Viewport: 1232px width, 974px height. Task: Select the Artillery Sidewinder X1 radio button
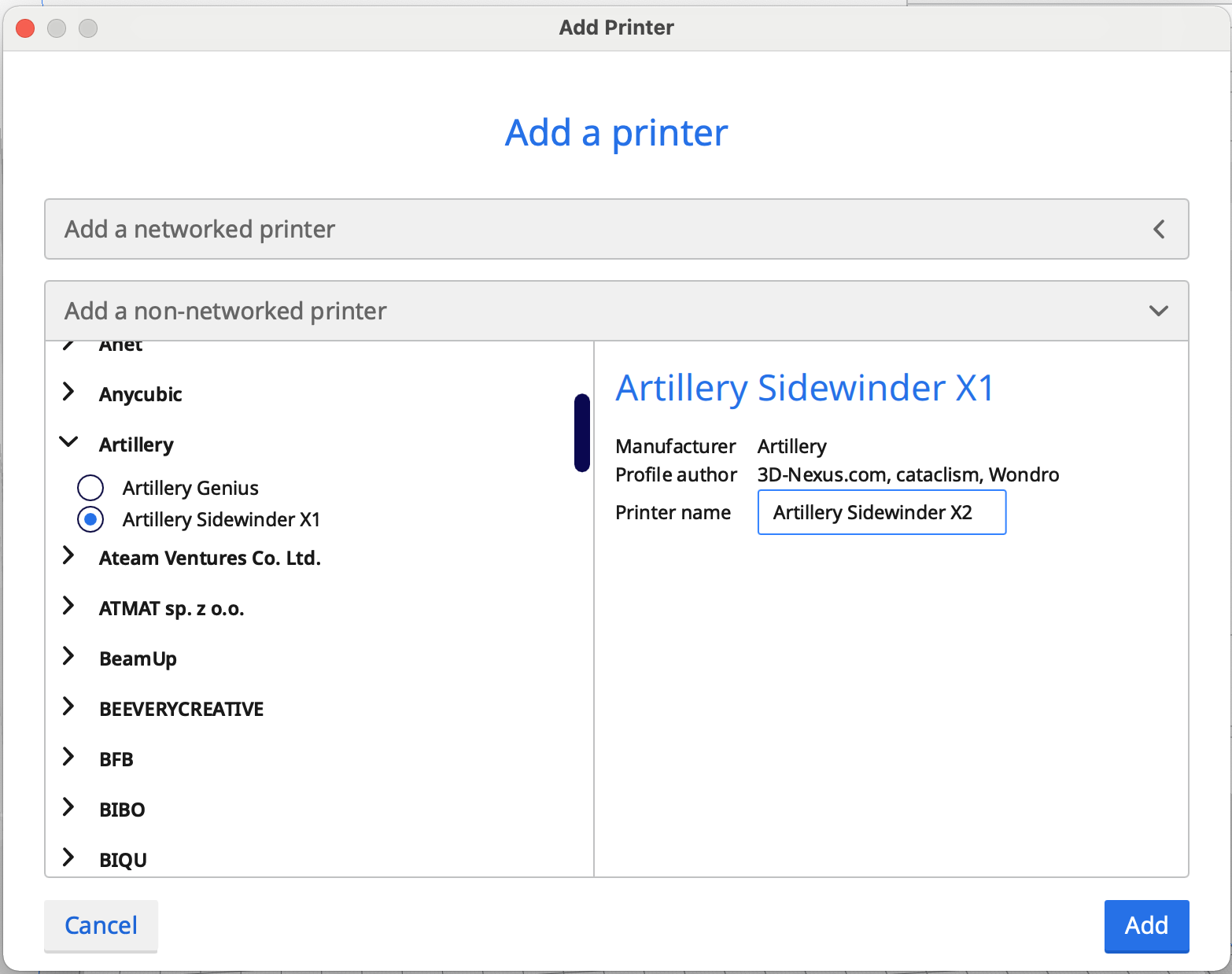90,519
